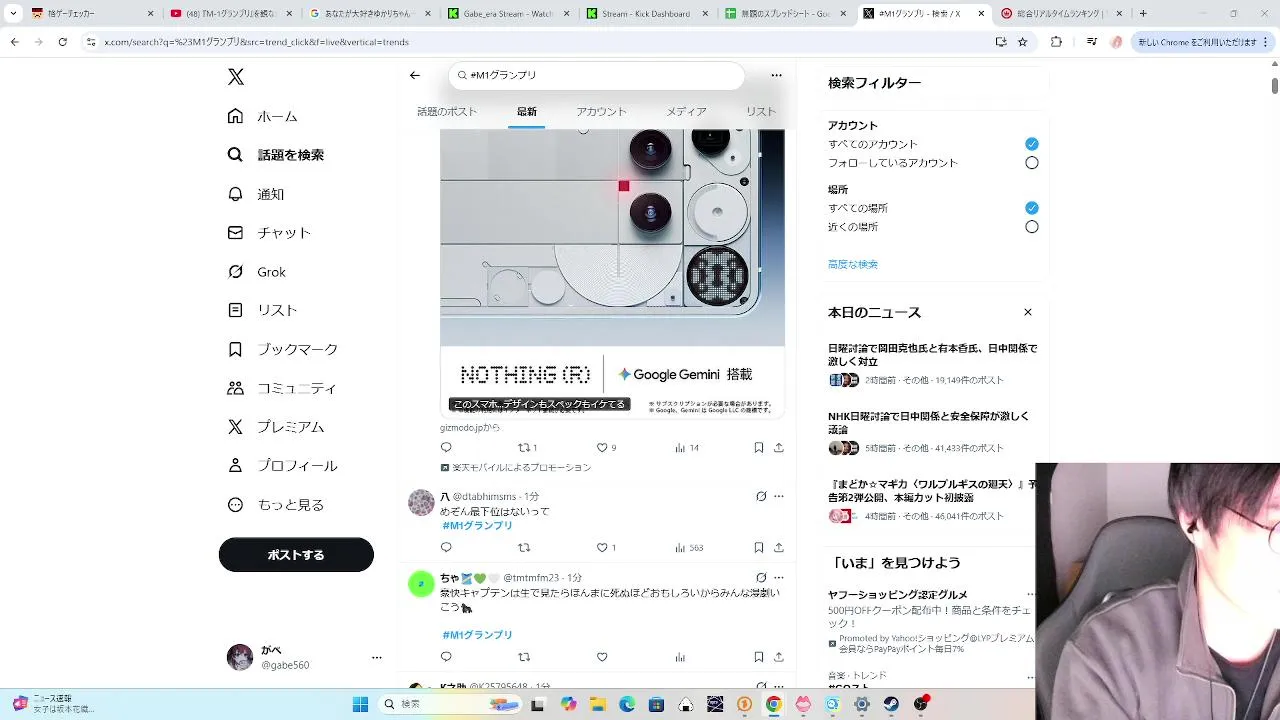Open Premium (プレミアム) in the sidebar
1280x720 pixels.
pyautogui.click(x=276, y=427)
